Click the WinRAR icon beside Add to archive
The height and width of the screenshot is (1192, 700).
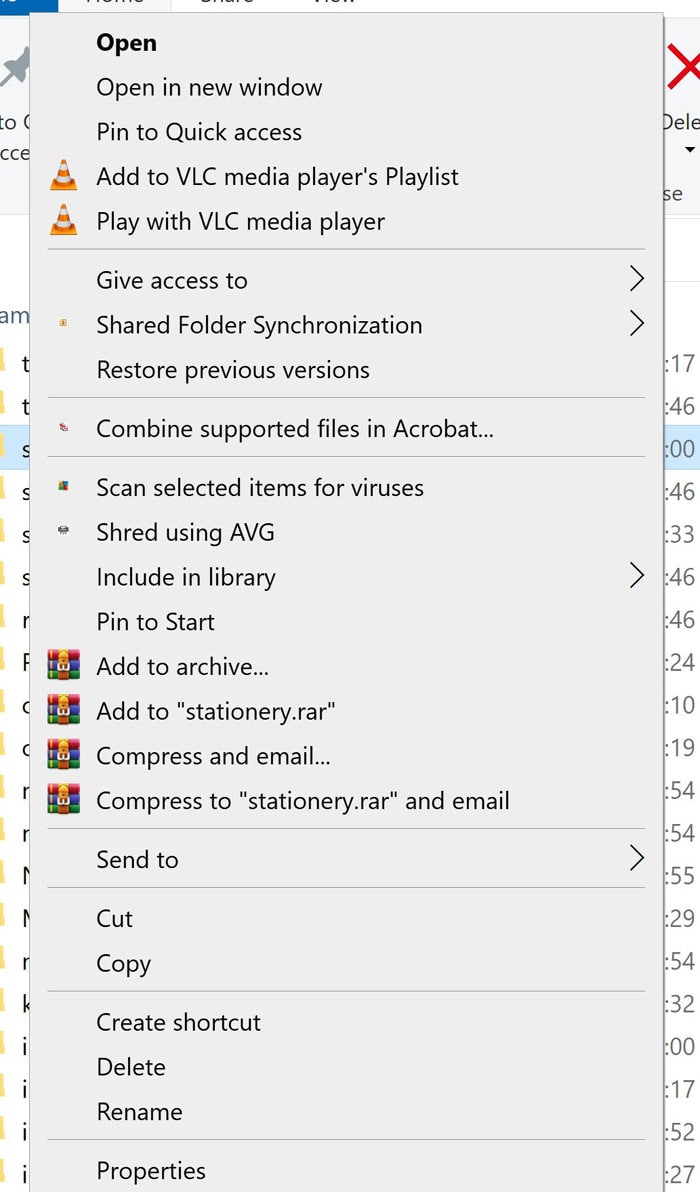(63, 665)
